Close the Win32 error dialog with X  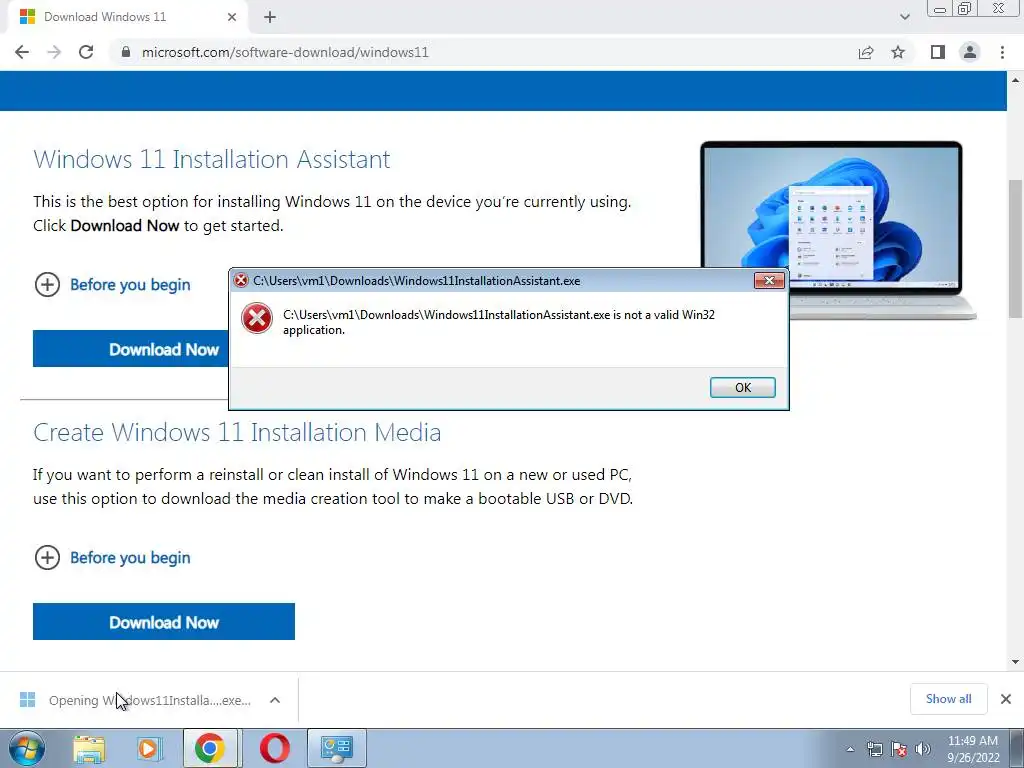pos(769,281)
